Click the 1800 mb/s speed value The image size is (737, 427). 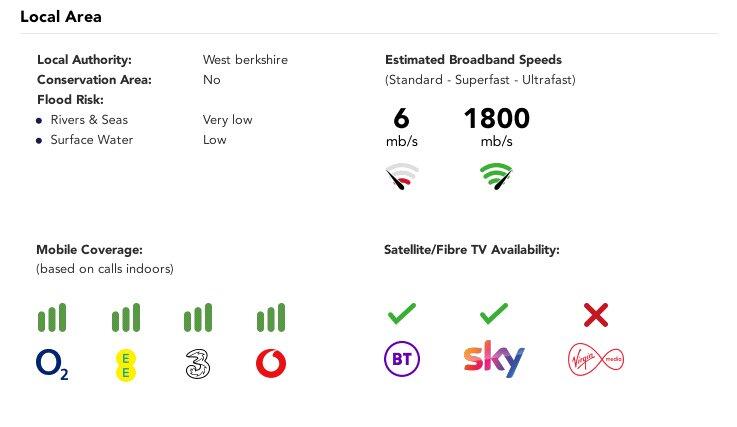click(496, 120)
